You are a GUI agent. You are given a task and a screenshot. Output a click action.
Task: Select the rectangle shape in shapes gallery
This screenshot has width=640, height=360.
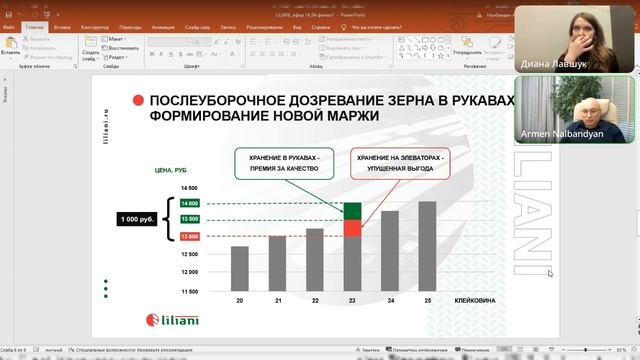(x=426, y=40)
